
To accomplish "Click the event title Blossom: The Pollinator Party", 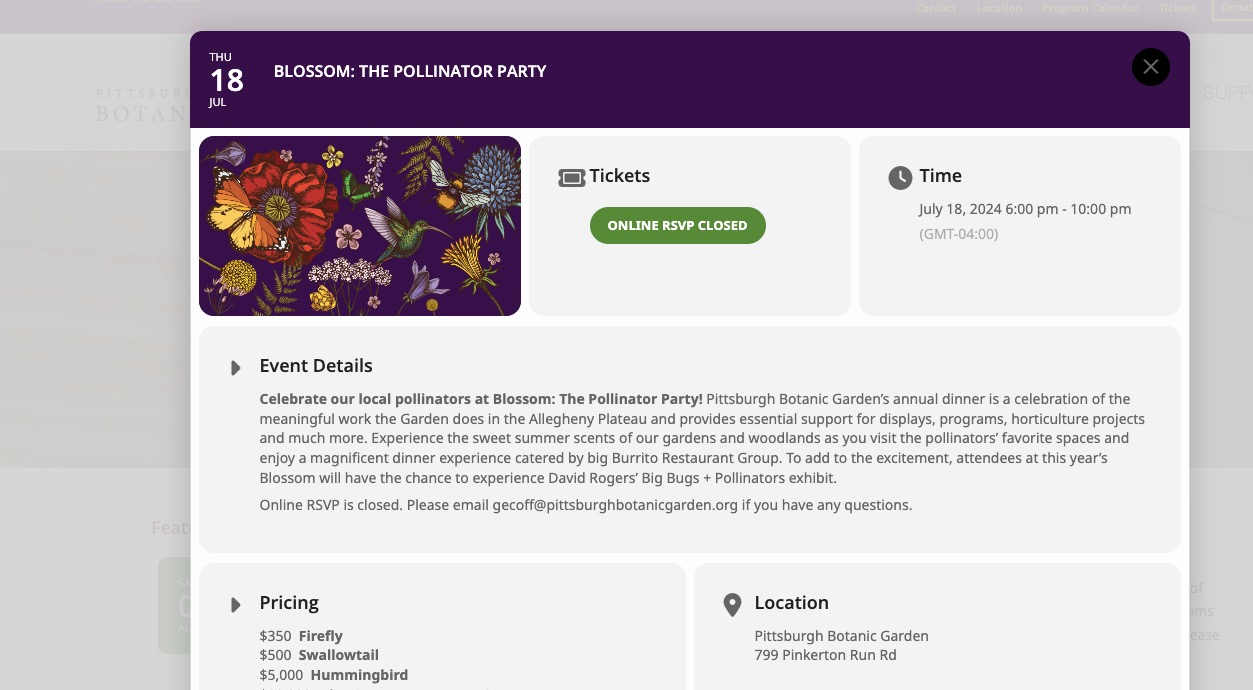I will click(410, 71).
